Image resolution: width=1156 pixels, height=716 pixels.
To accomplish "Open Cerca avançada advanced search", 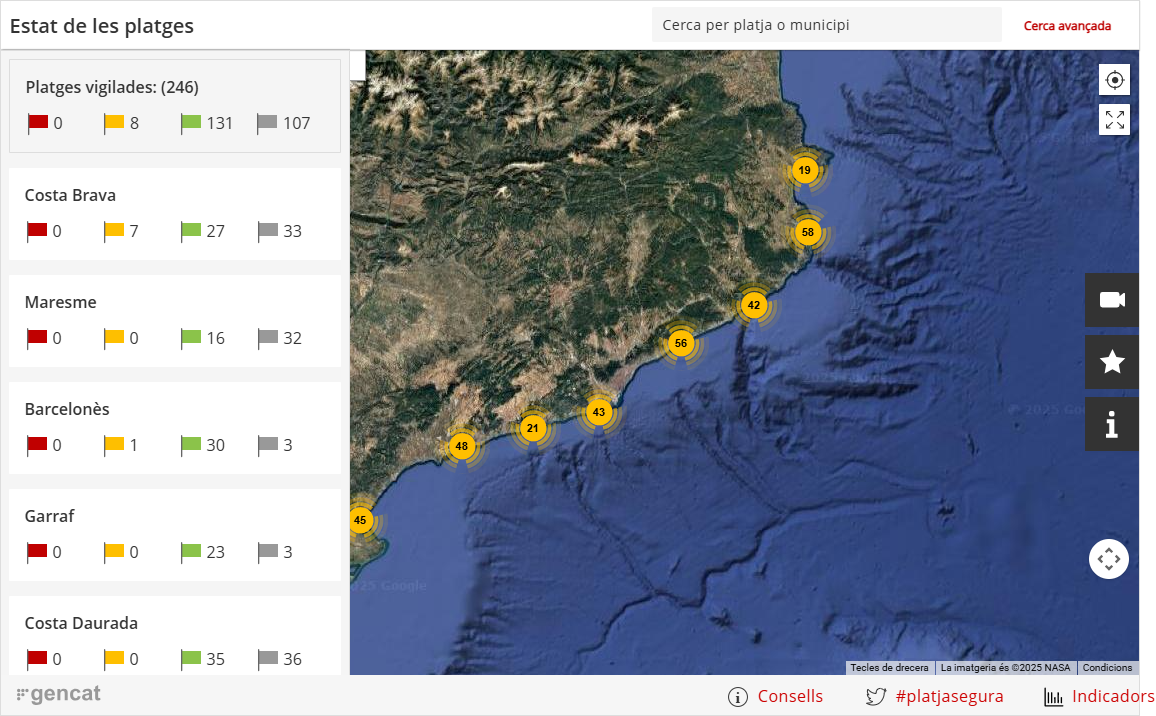I will tap(1067, 26).
